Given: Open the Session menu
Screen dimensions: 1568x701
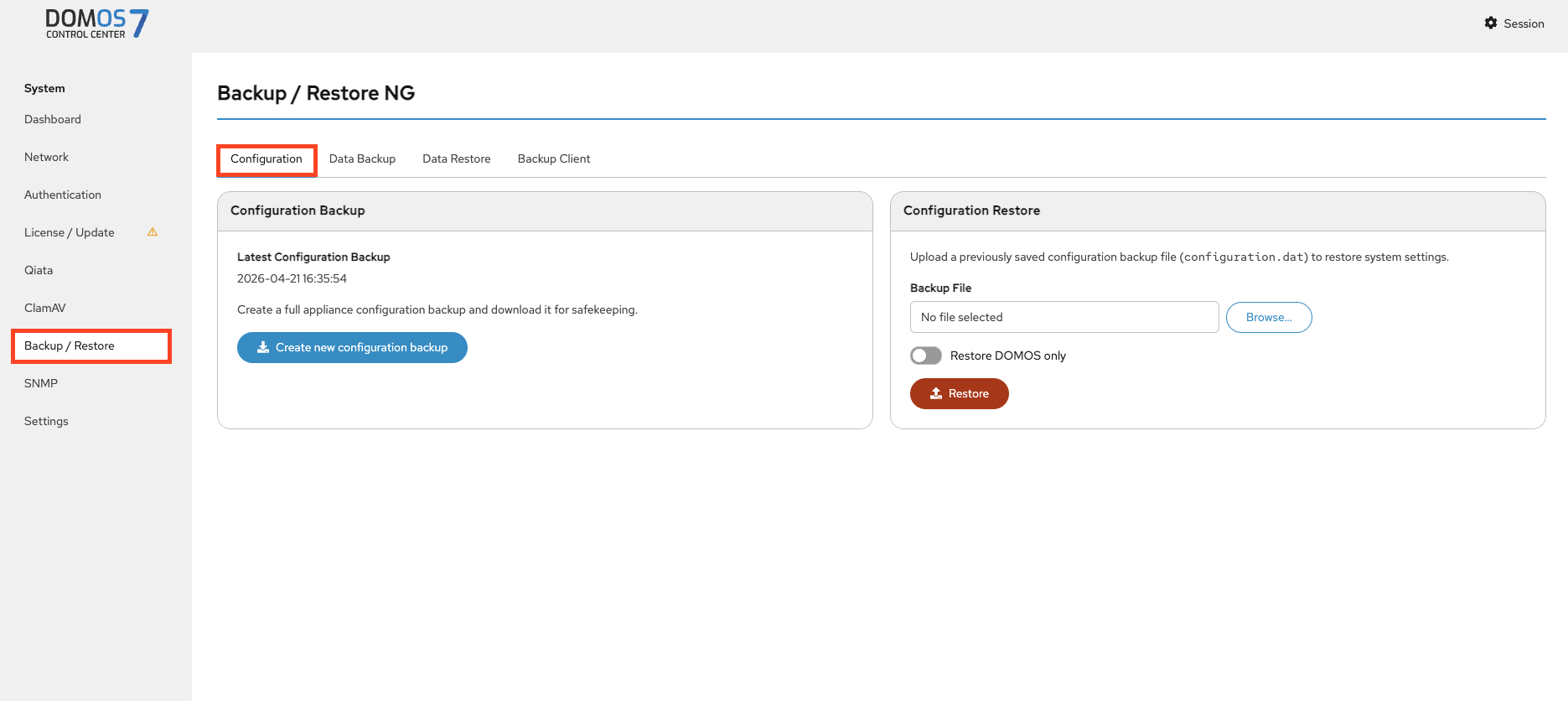Looking at the screenshot, I should point(1514,23).
